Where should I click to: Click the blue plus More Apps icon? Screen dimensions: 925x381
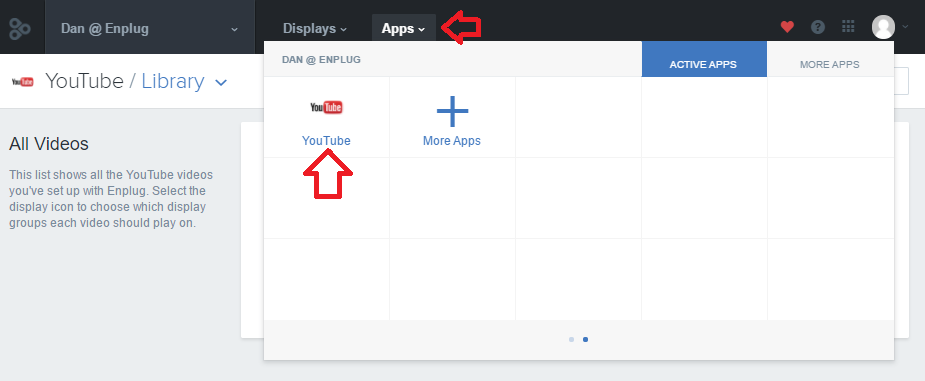click(x=452, y=110)
